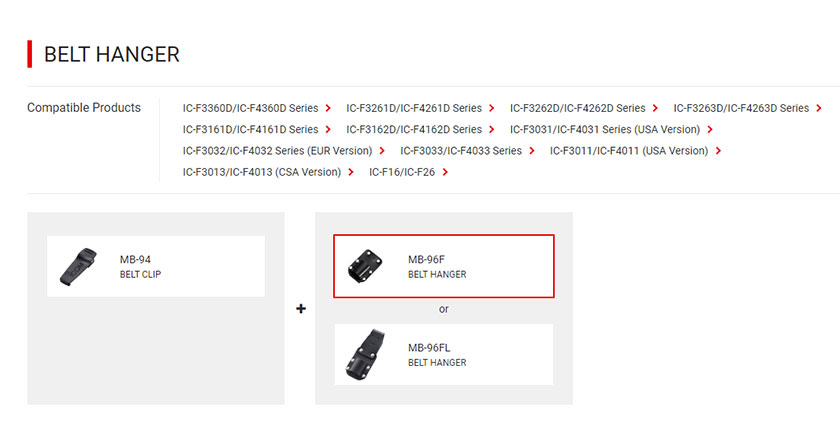Viewport: 840px width, 429px height.
Task: Click the MB-96F product name
Action: click(426, 259)
